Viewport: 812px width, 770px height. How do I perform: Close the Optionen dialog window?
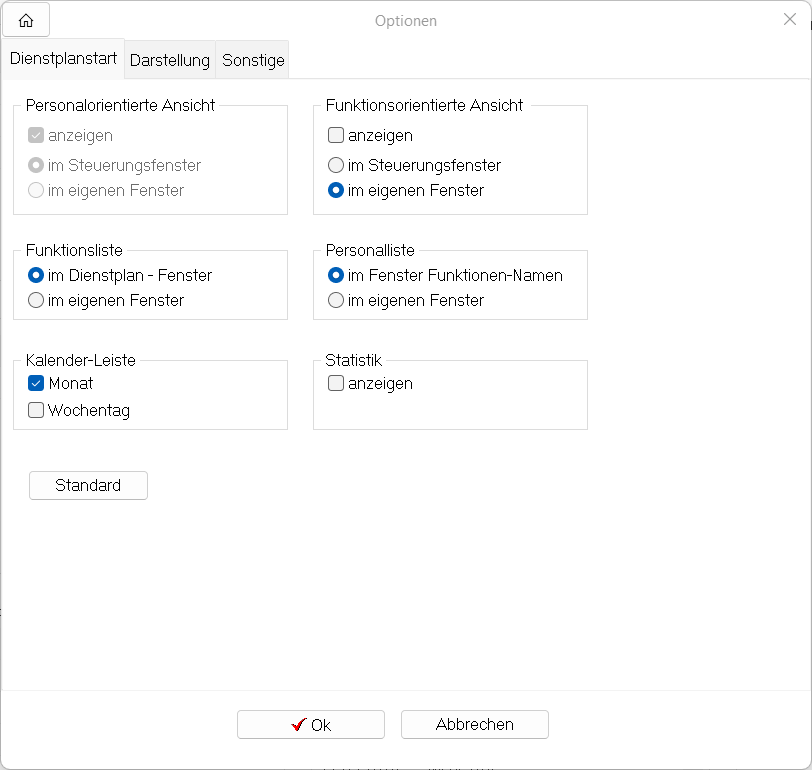tap(789, 20)
